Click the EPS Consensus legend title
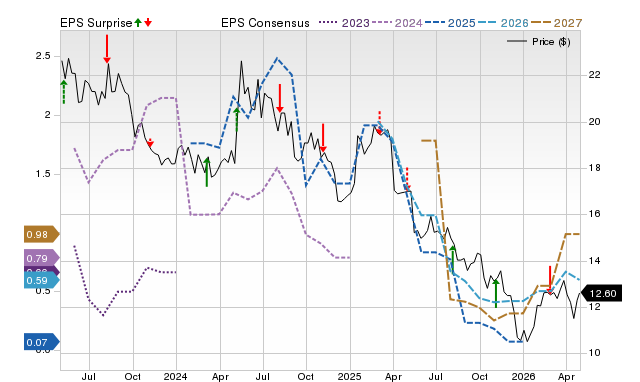This screenshot has height=382, width=640. click(x=265, y=23)
